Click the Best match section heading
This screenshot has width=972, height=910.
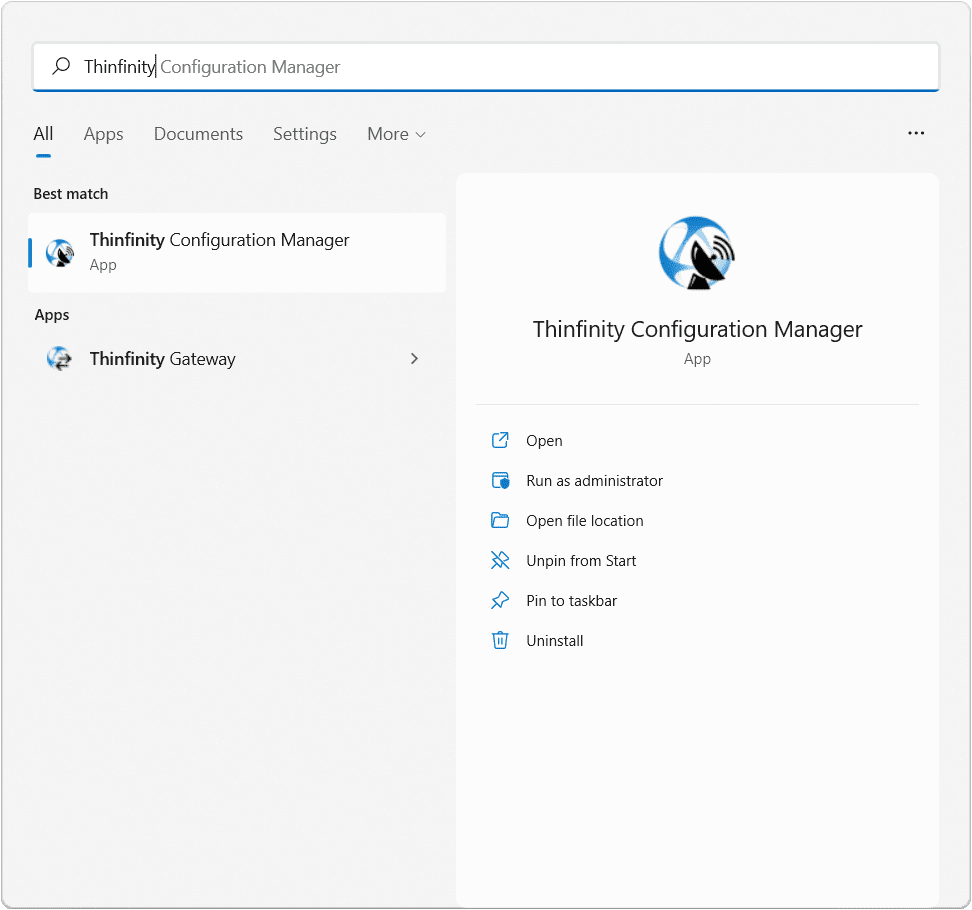pyautogui.click(x=71, y=194)
